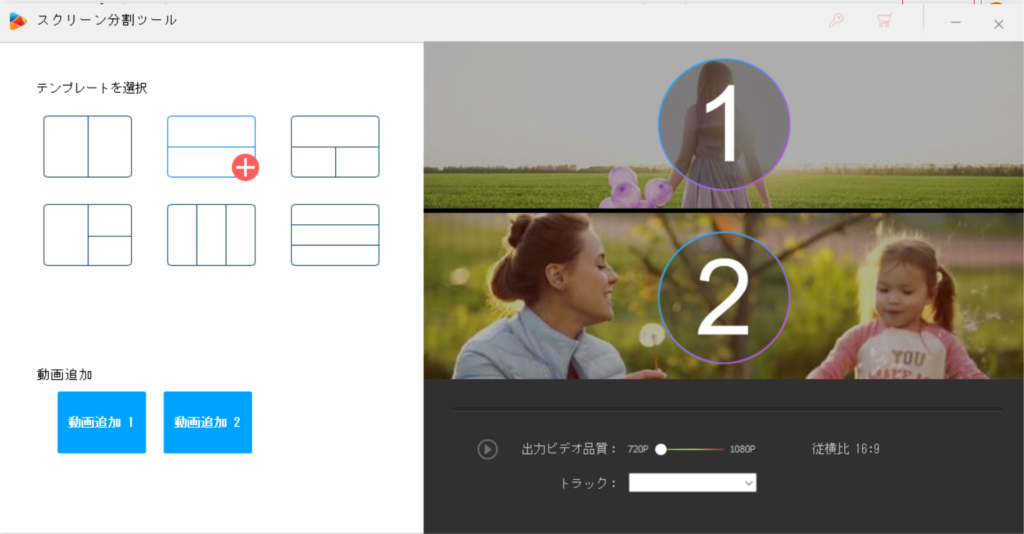The image size is (1024, 534).
Task: Click the 1080P end of quality slider
Action: pos(723,449)
